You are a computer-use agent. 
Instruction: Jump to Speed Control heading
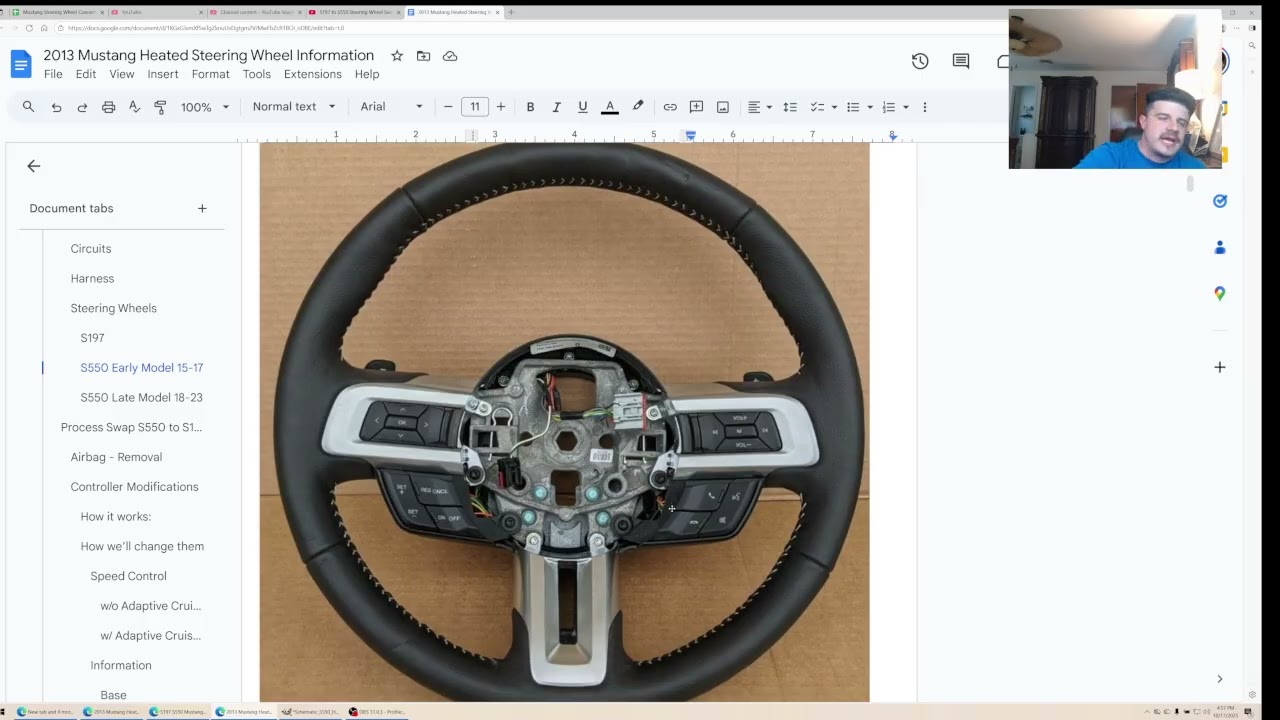[129, 576]
